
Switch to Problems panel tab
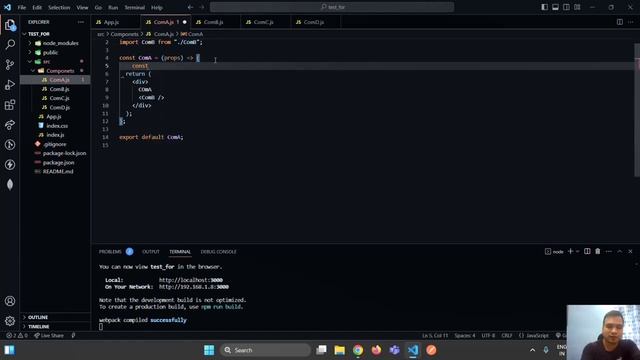click(110, 252)
